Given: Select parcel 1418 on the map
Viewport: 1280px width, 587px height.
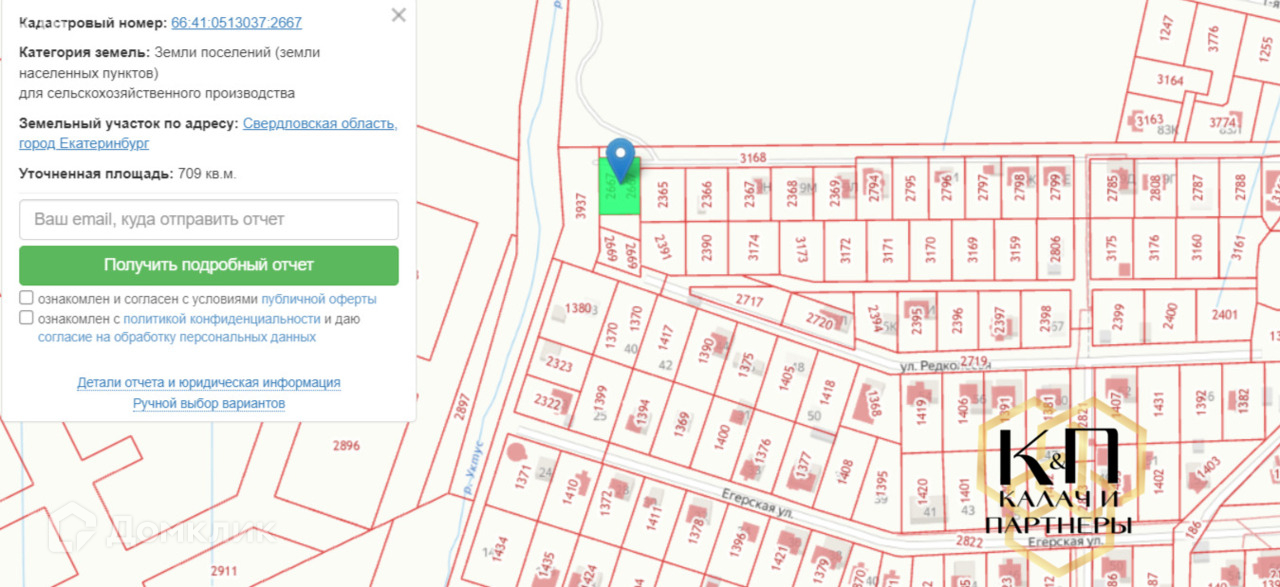Looking at the screenshot, I should [827, 394].
